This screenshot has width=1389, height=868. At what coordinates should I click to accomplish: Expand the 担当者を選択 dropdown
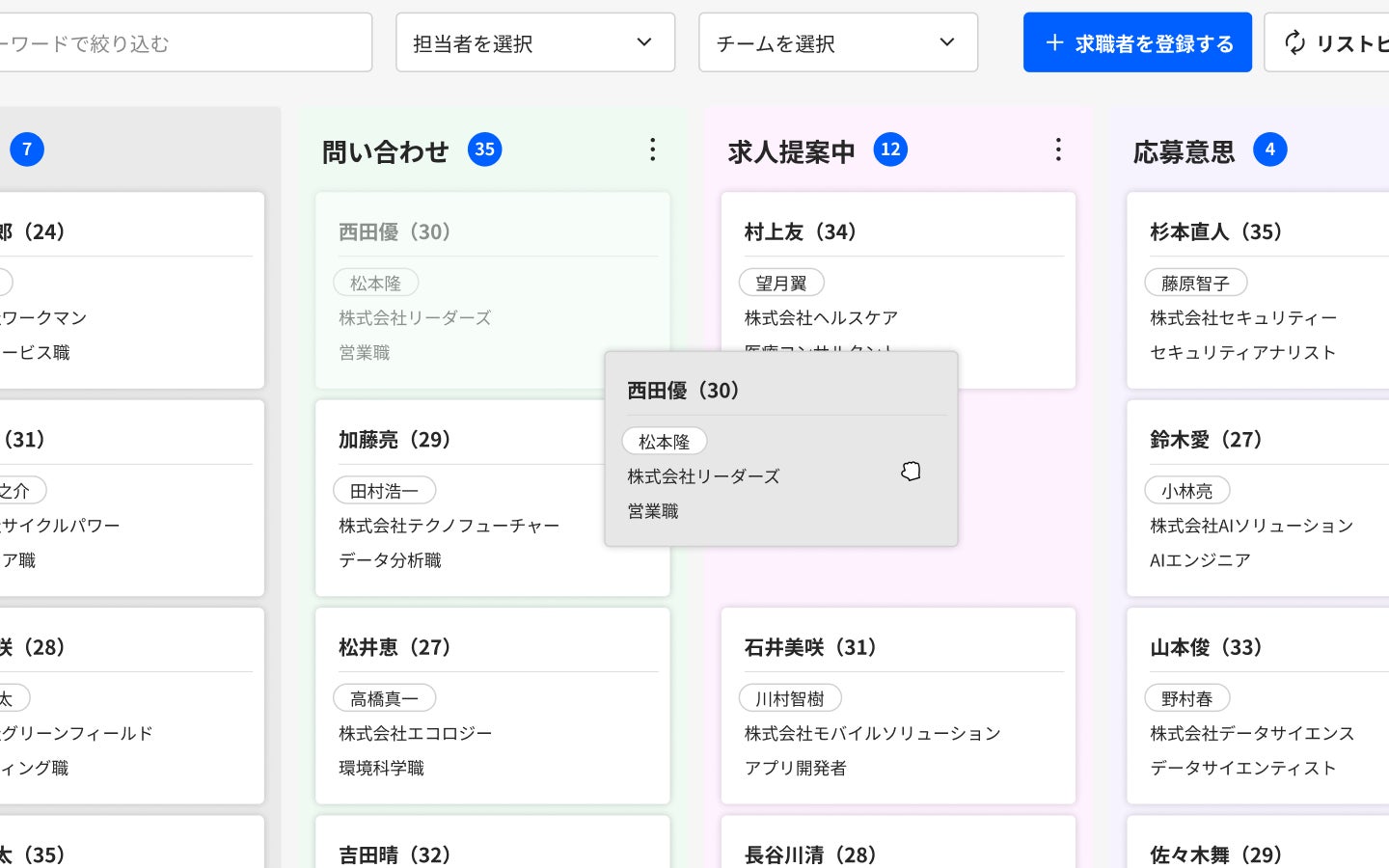[x=535, y=42]
